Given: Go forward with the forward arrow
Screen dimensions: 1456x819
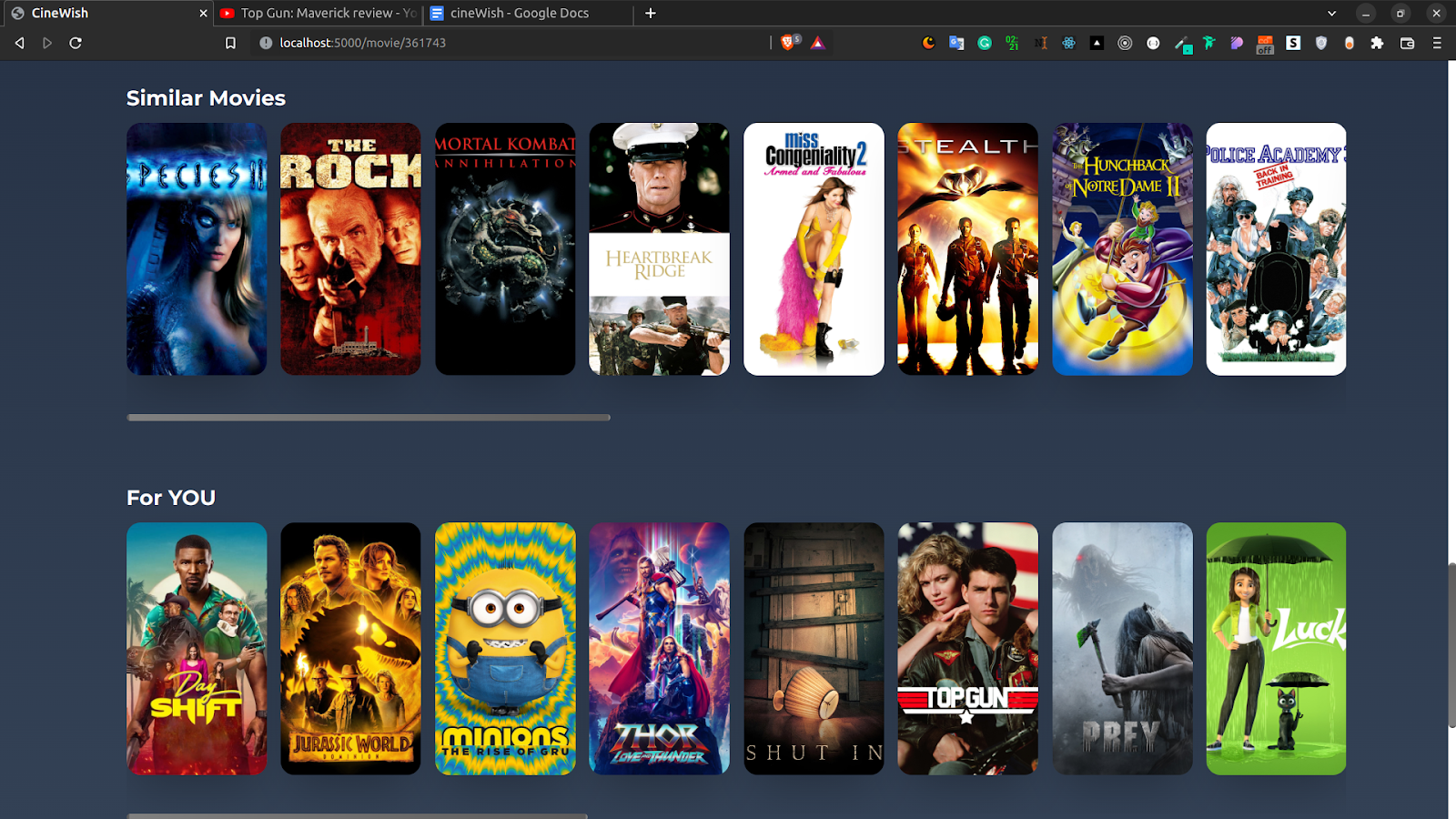Looking at the screenshot, I should pyautogui.click(x=47, y=43).
